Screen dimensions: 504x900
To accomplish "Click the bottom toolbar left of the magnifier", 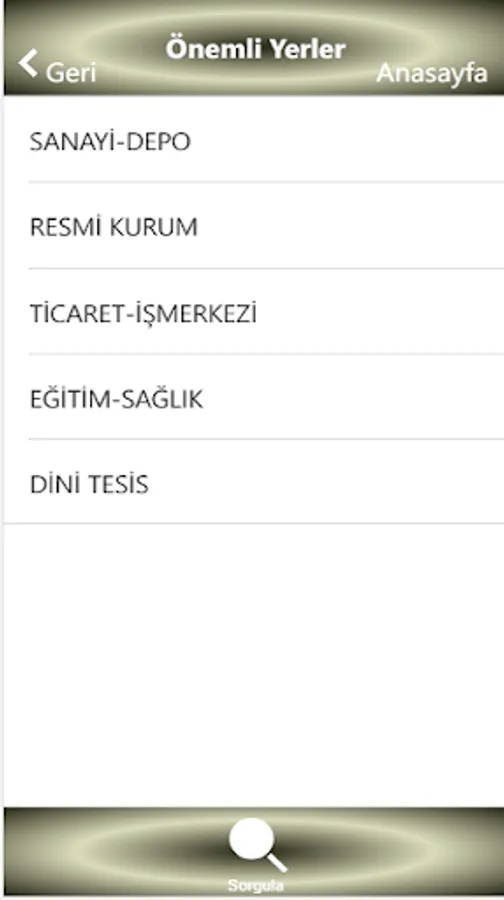I will click(x=115, y=851).
